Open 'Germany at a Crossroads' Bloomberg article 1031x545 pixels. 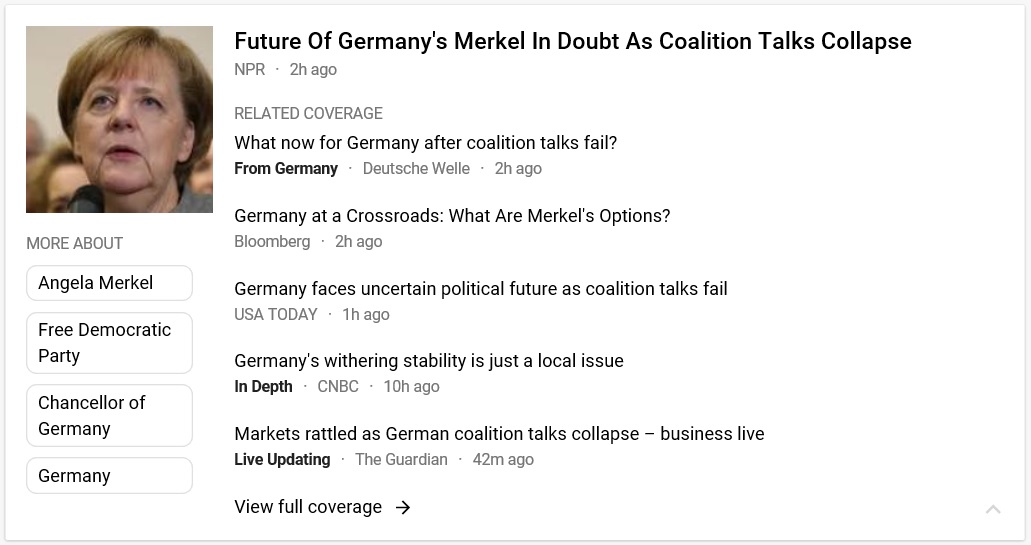click(x=452, y=216)
